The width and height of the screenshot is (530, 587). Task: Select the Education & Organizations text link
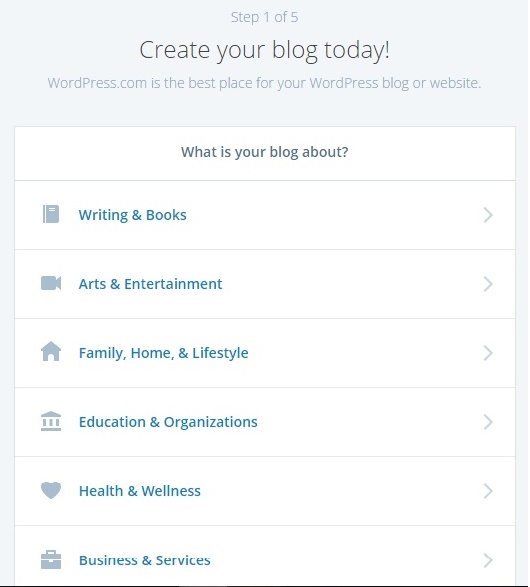pyautogui.click(x=168, y=422)
